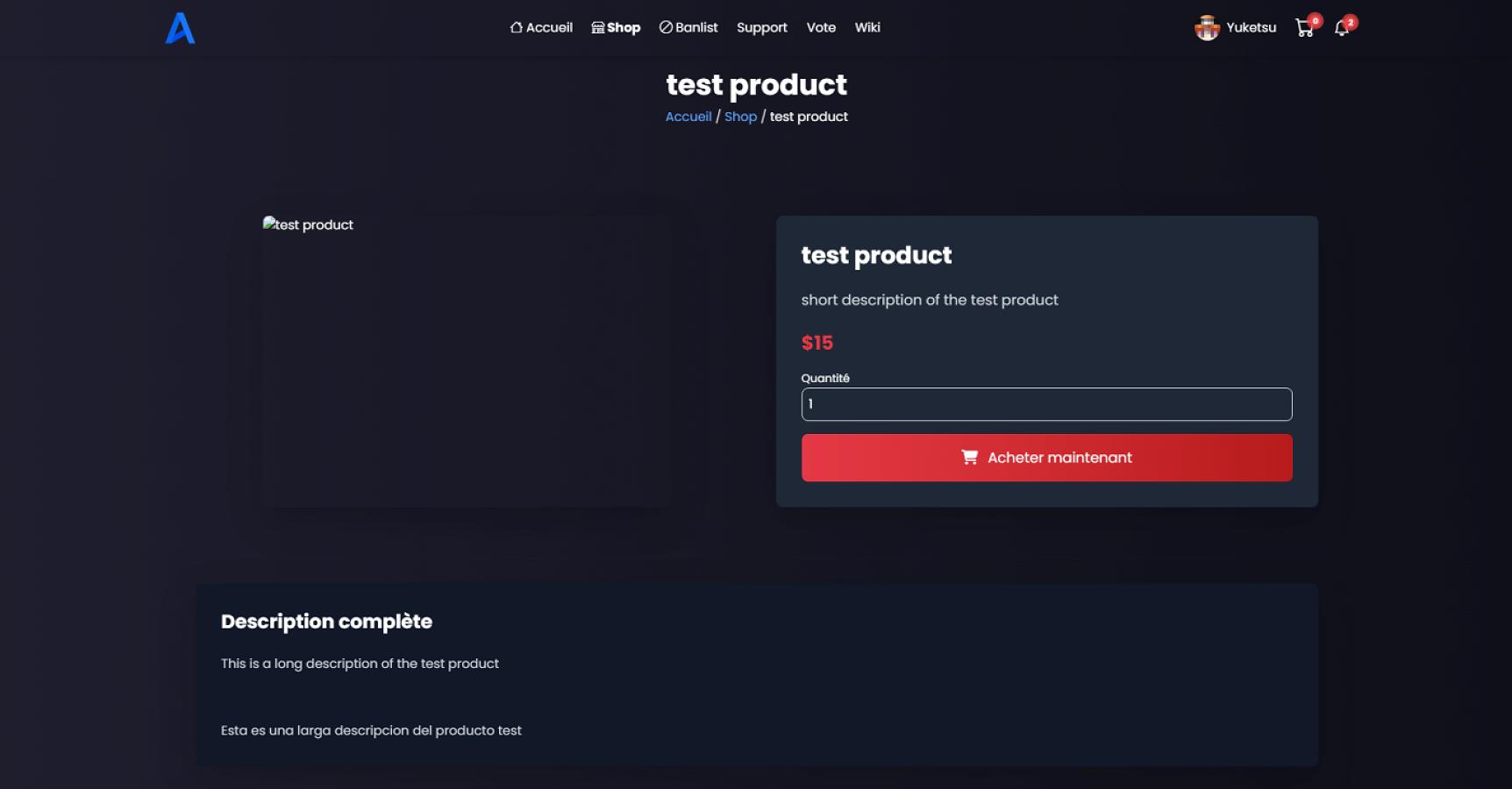Navigate to the Wiki section
Image resolution: width=1512 pixels, height=789 pixels.
pos(867,27)
